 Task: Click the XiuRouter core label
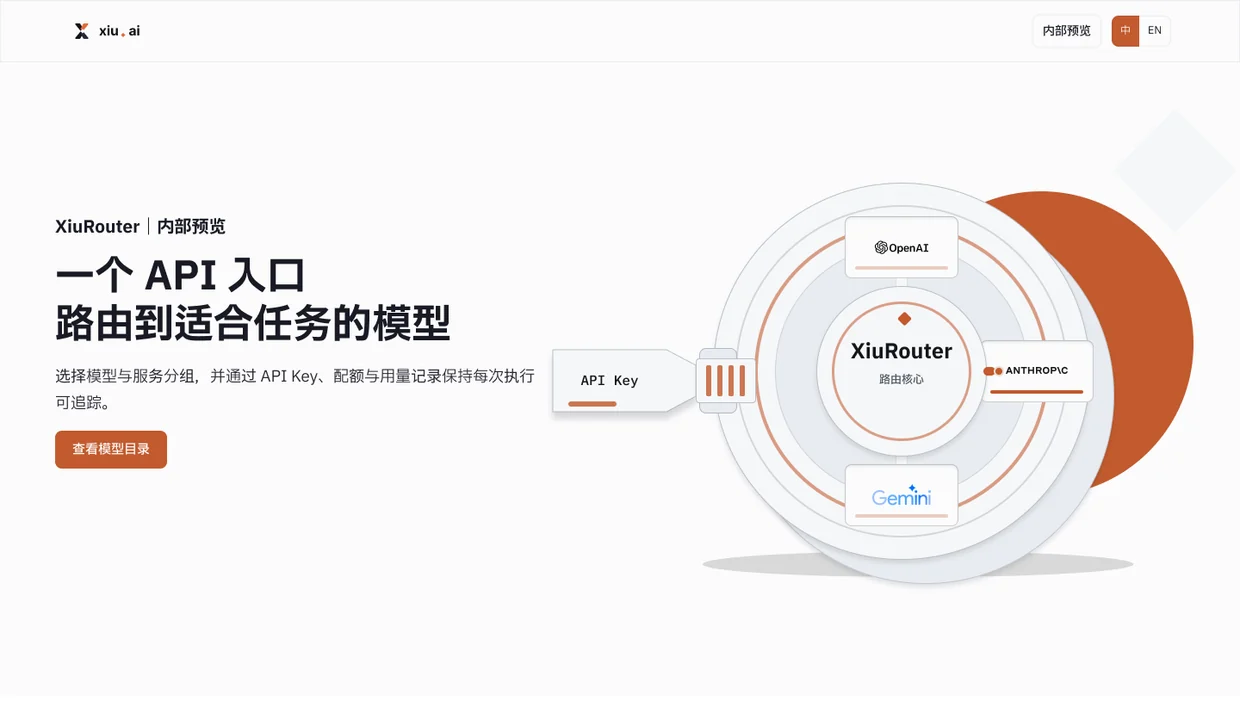tap(901, 351)
